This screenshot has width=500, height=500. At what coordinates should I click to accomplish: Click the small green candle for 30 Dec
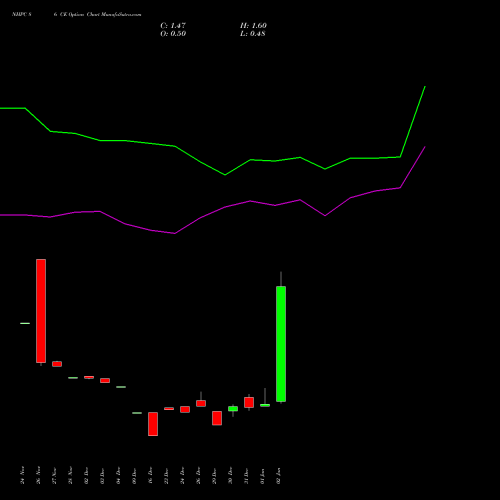click(x=233, y=409)
